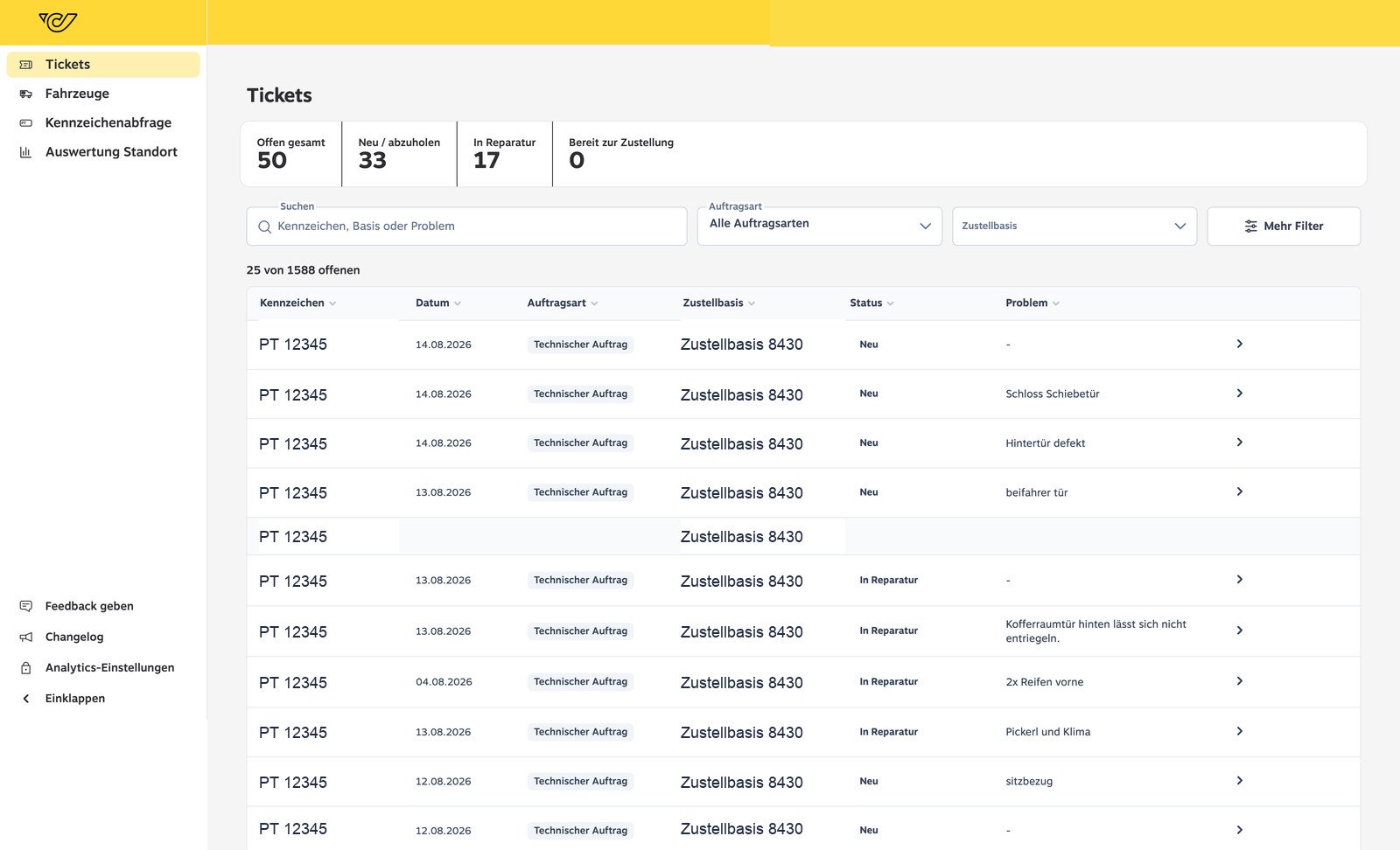Click the Changelog megaphone icon
Image resolution: width=1400 pixels, height=850 pixels.
(x=26, y=637)
